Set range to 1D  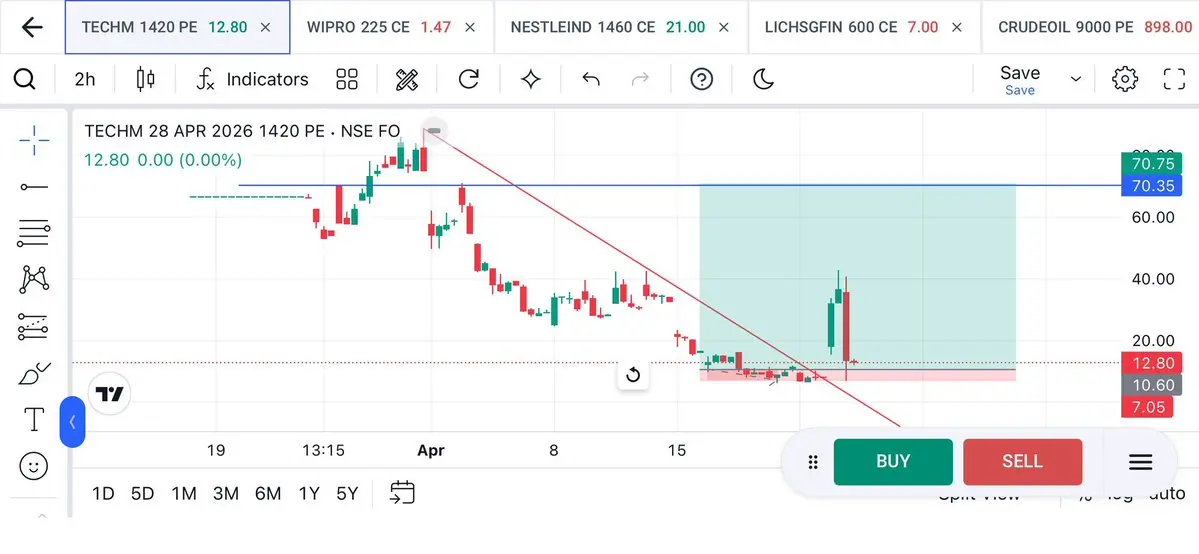pyautogui.click(x=102, y=494)
